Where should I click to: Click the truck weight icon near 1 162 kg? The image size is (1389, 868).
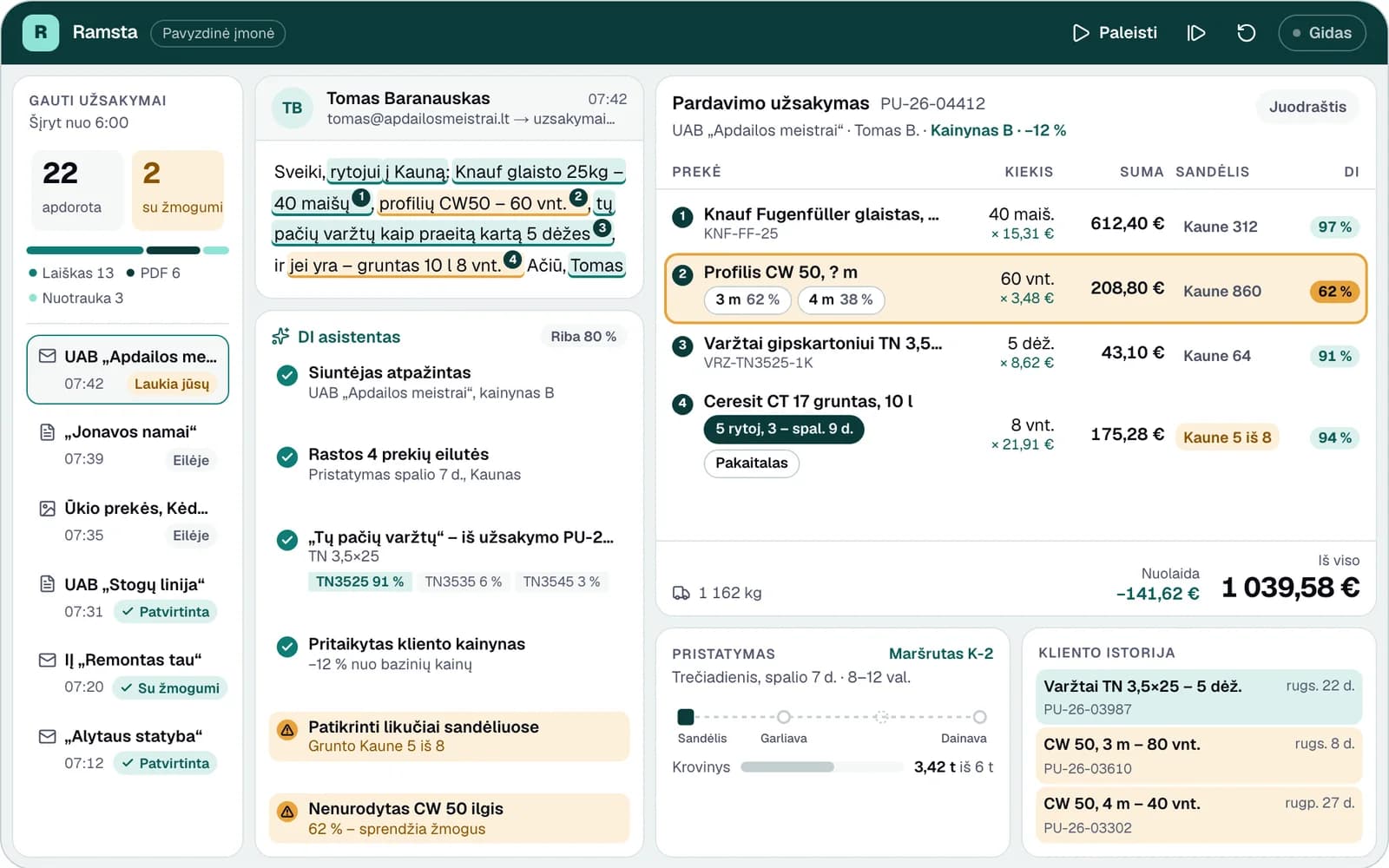(x=681, y=593)
